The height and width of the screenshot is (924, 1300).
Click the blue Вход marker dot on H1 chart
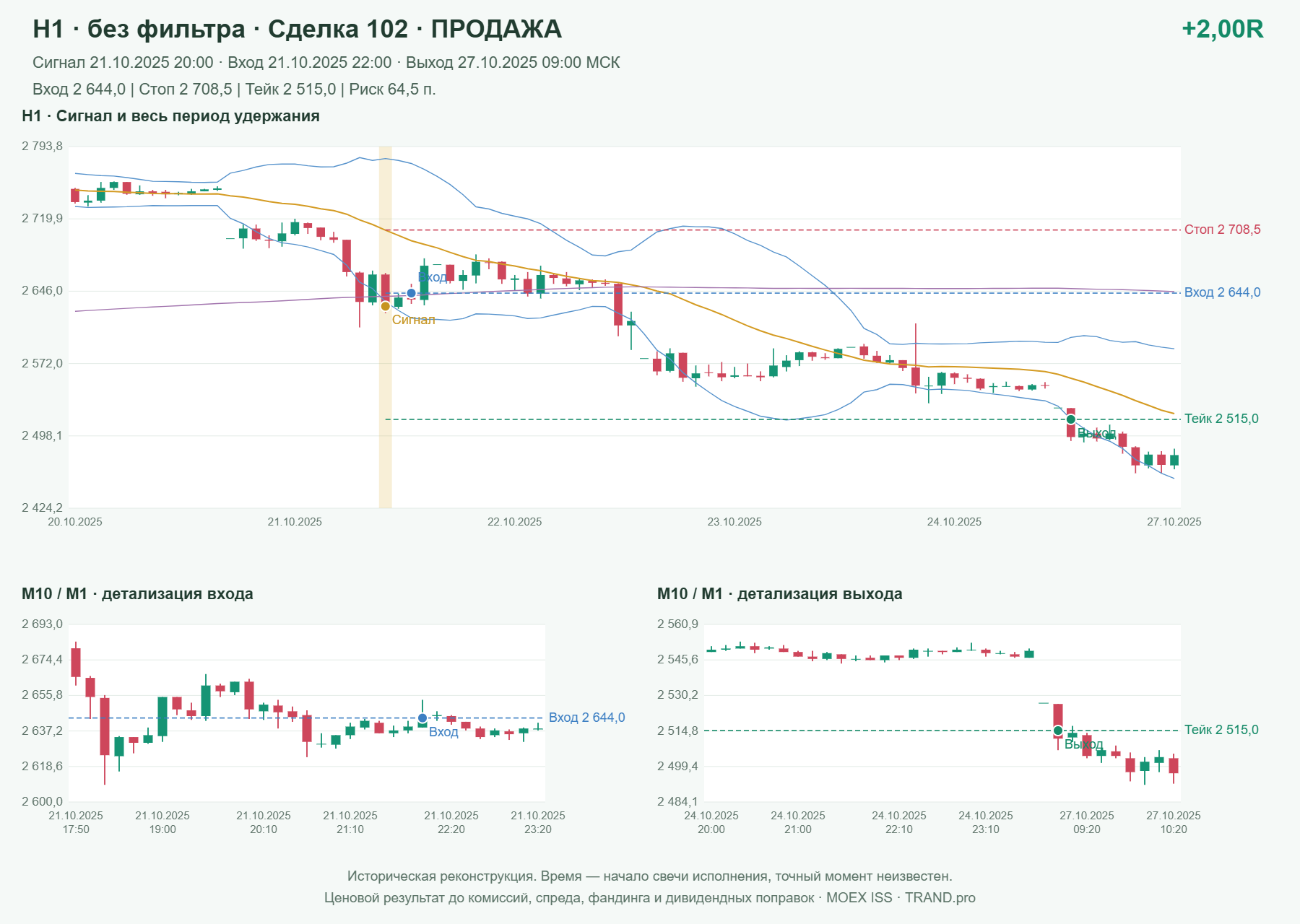(412, 293)
